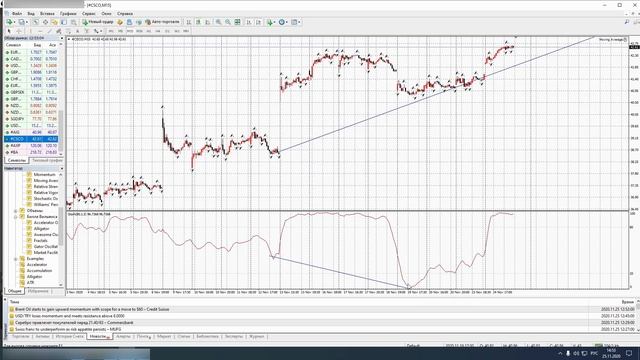
Task: Select the crosshair tool
Action: coord(18,31)
